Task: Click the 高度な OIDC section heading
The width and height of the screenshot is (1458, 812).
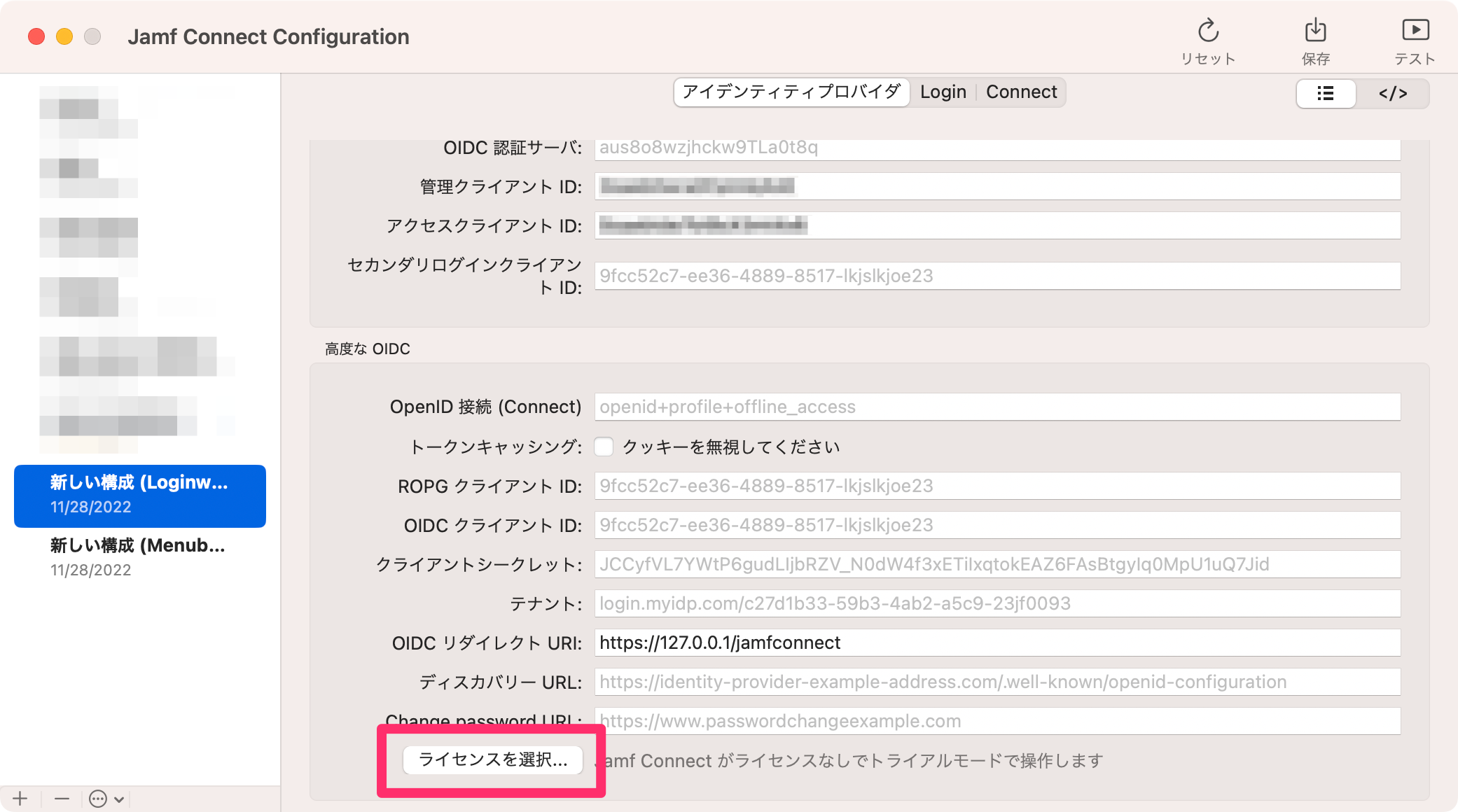Action: (x=368, y=349)
